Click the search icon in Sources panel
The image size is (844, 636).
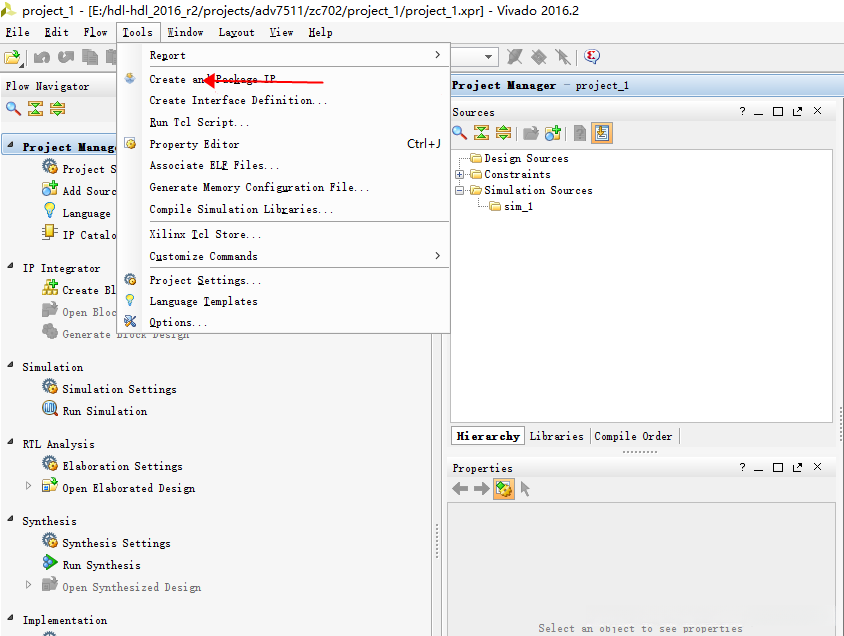(460, 133)
